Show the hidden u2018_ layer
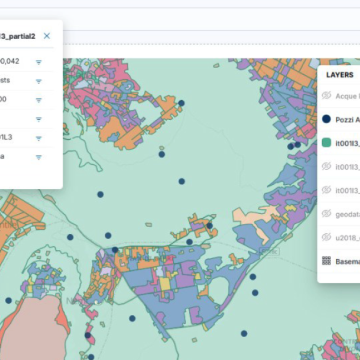 tap(326, 237)
